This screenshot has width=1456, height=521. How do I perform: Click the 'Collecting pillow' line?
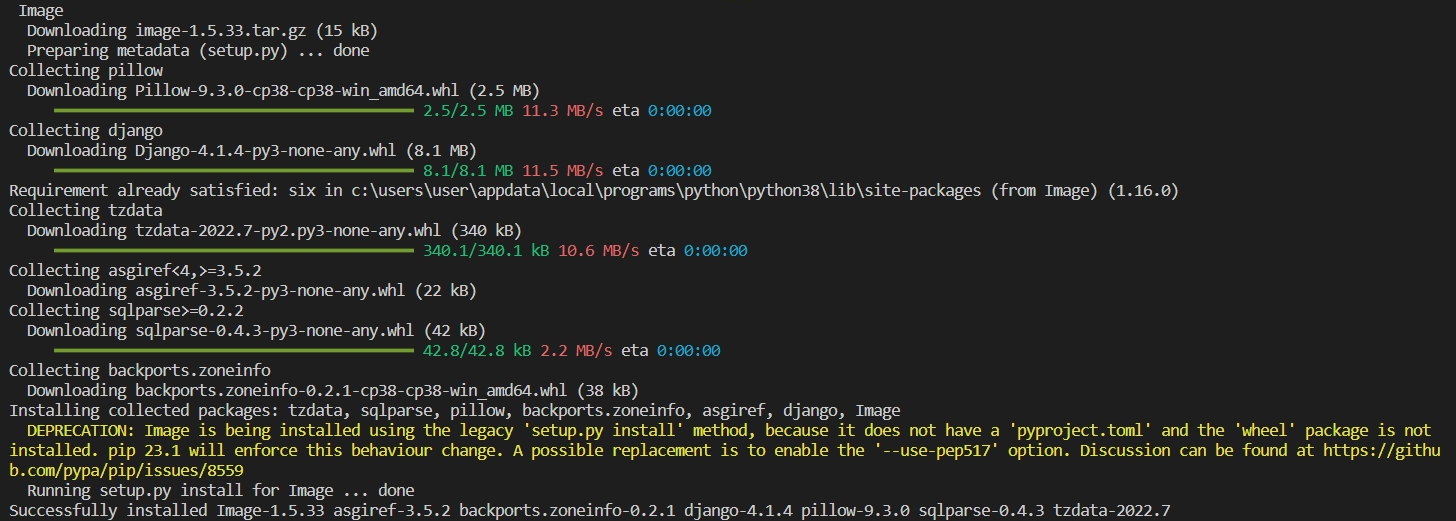pos(86,70)
